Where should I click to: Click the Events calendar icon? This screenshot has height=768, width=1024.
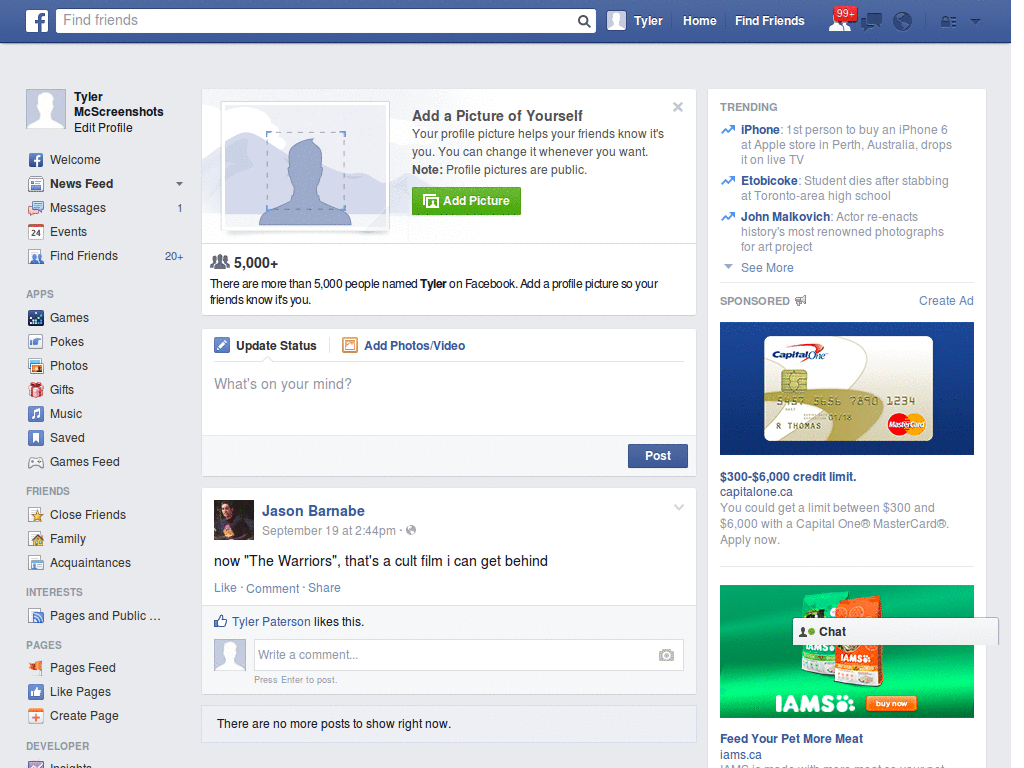coord(36,232)
